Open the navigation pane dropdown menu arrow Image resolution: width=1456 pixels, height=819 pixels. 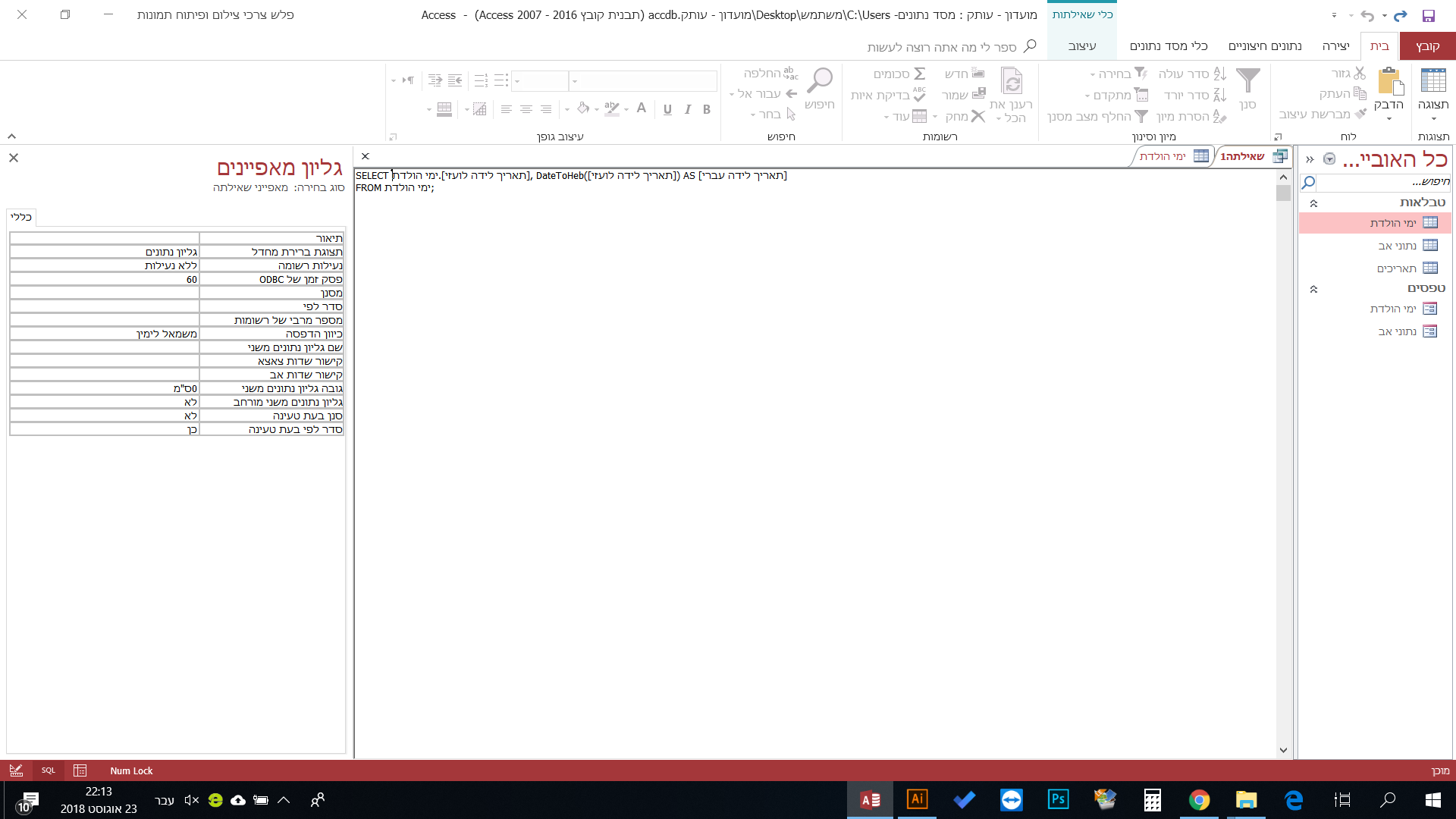pos(1329,159)
